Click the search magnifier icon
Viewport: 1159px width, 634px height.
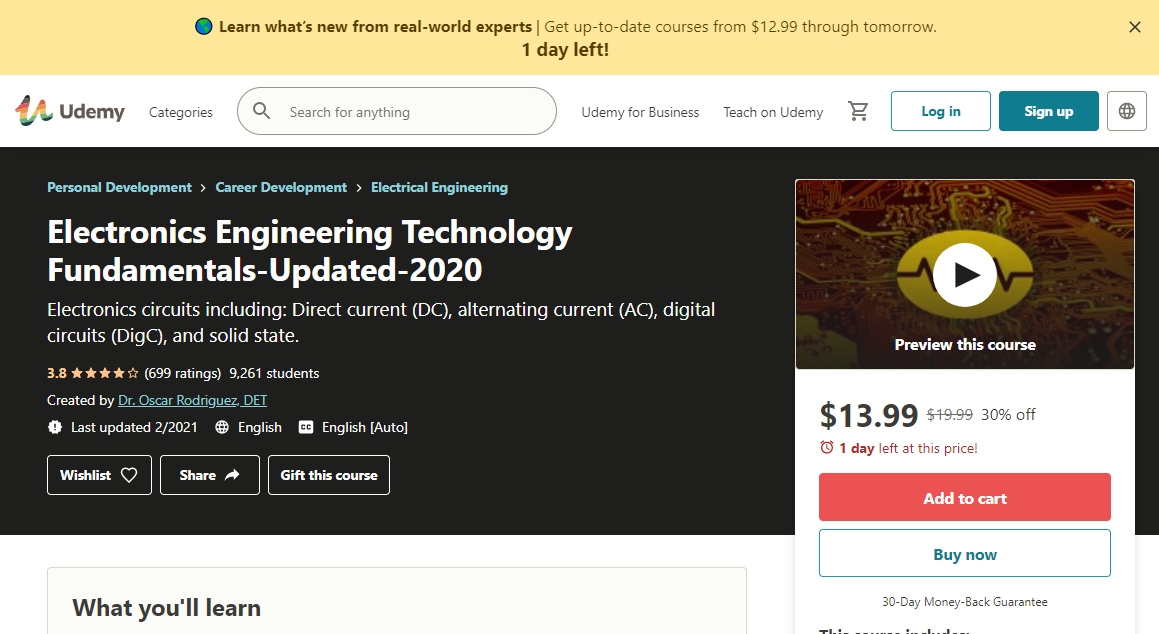[x=262, y=111]
